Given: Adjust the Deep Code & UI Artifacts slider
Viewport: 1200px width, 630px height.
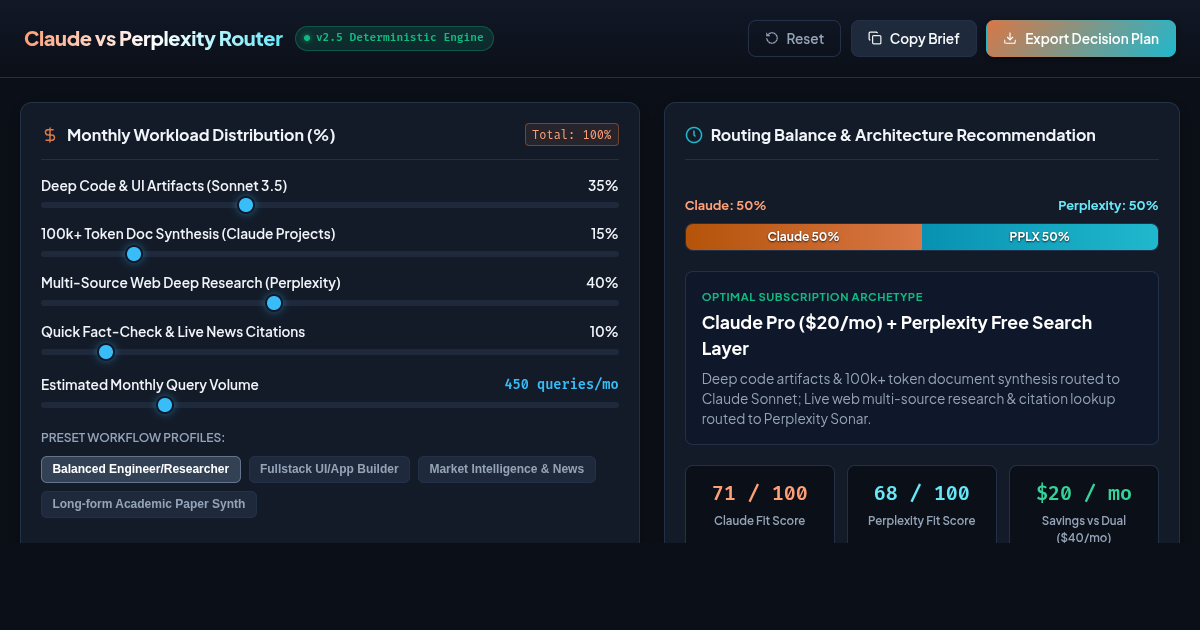Looking at the screenshot, I should [x=330, y=205].
